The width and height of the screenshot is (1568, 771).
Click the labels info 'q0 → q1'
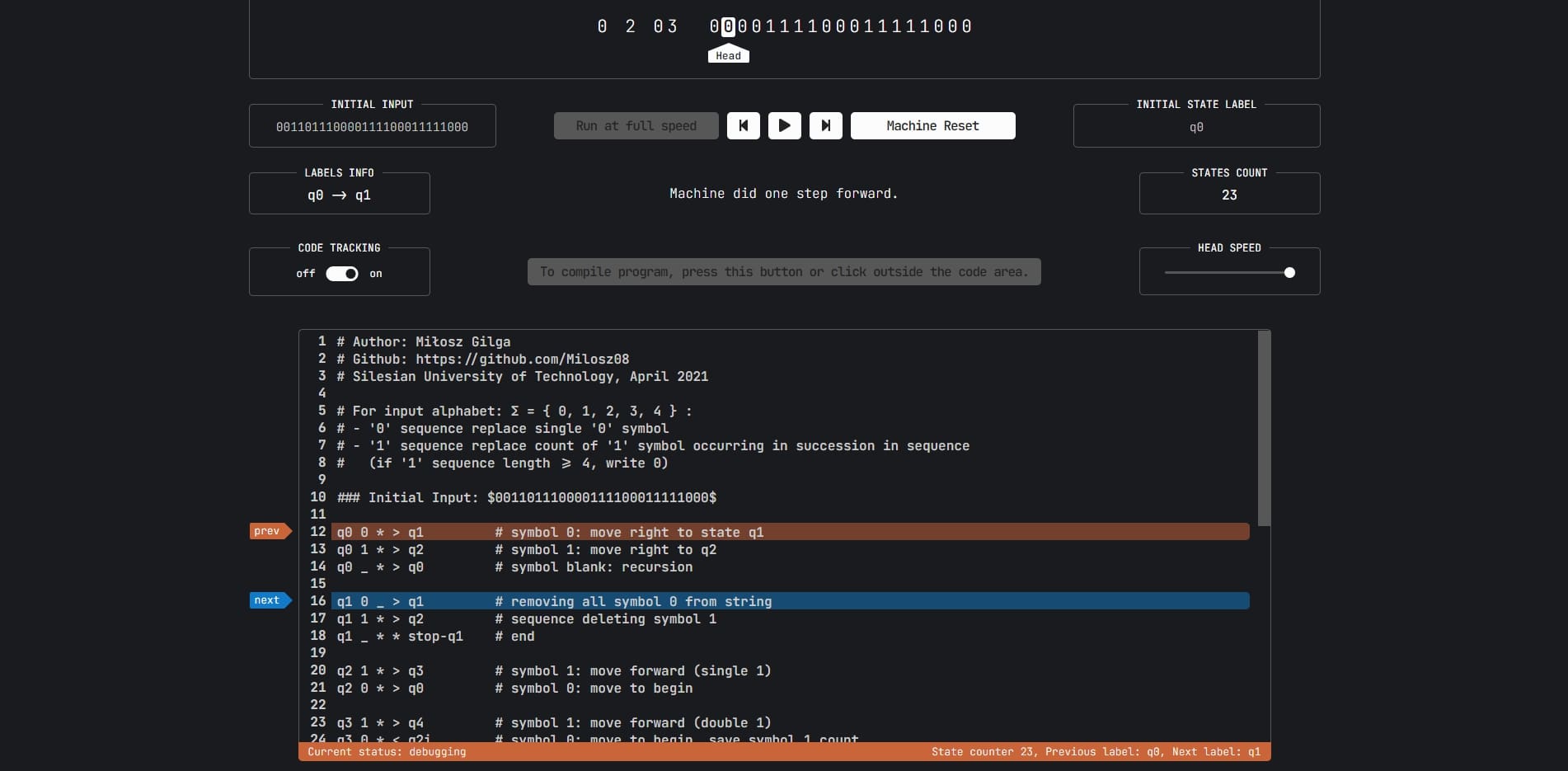click(x=339, y=195)
